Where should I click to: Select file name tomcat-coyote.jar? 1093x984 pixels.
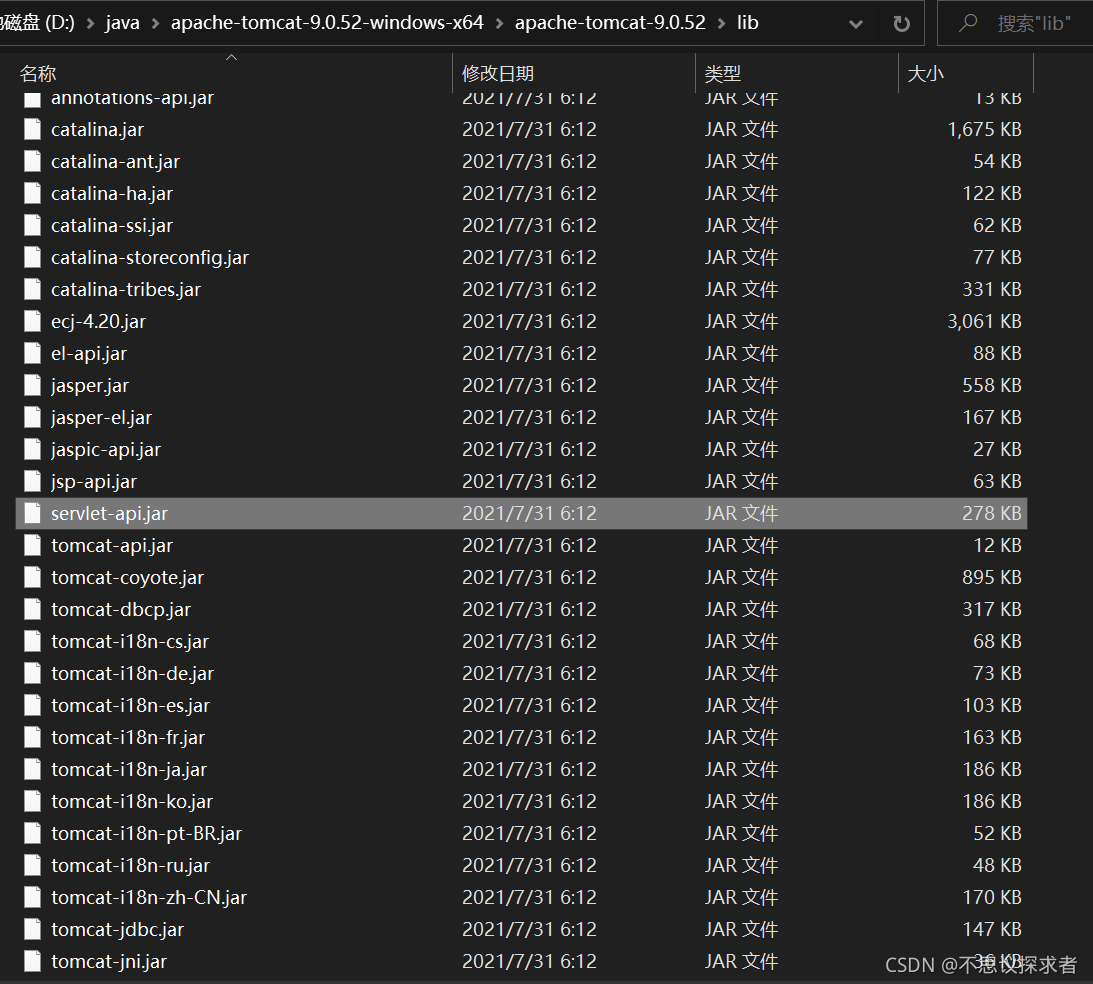pos(128,578)
